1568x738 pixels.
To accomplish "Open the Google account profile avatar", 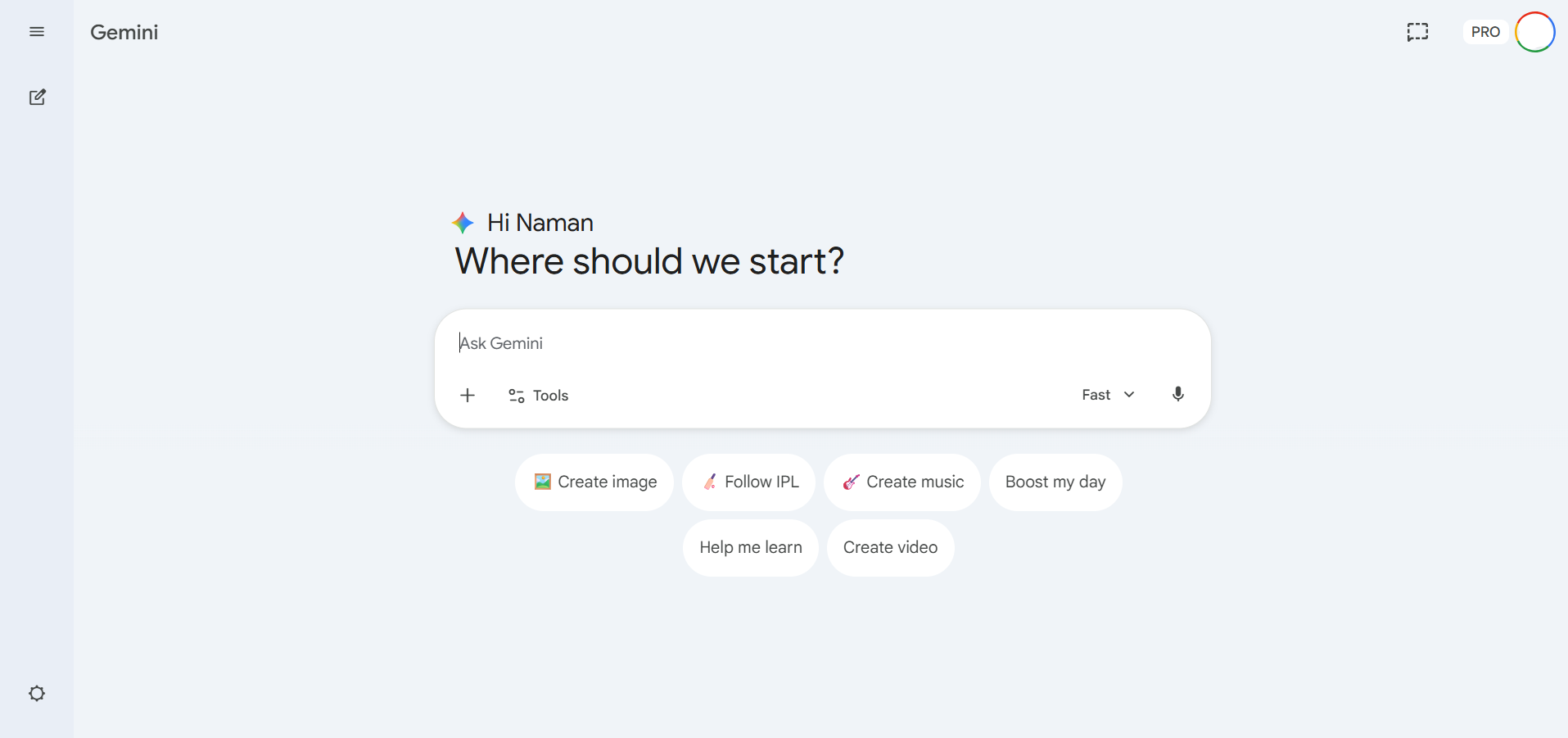I will pyautogui.click(x=1534, y=32).
